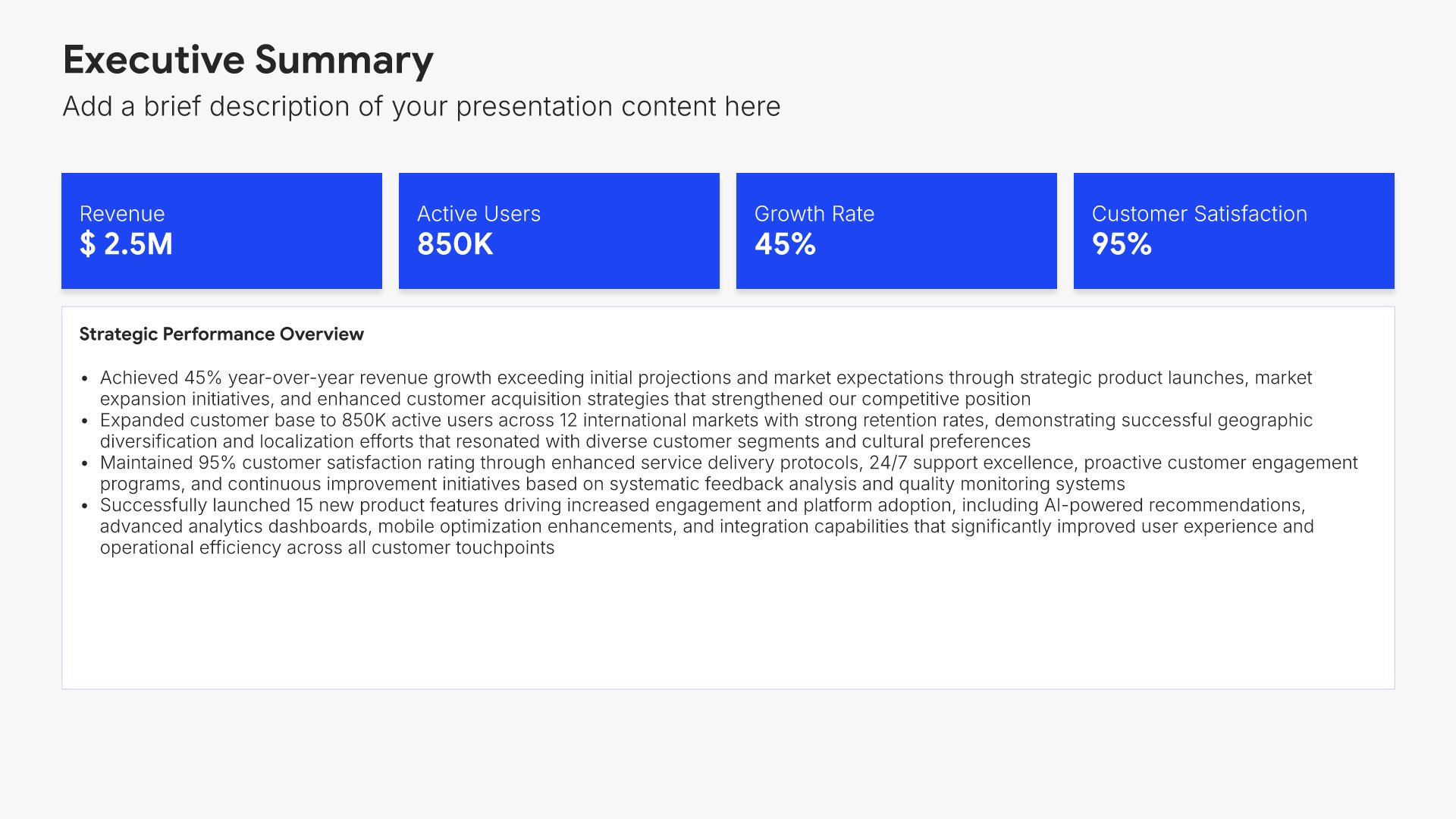Select the 45% value in Growth Rate card
Viewport: 1456px width, 819px height.
coord(785,244)
